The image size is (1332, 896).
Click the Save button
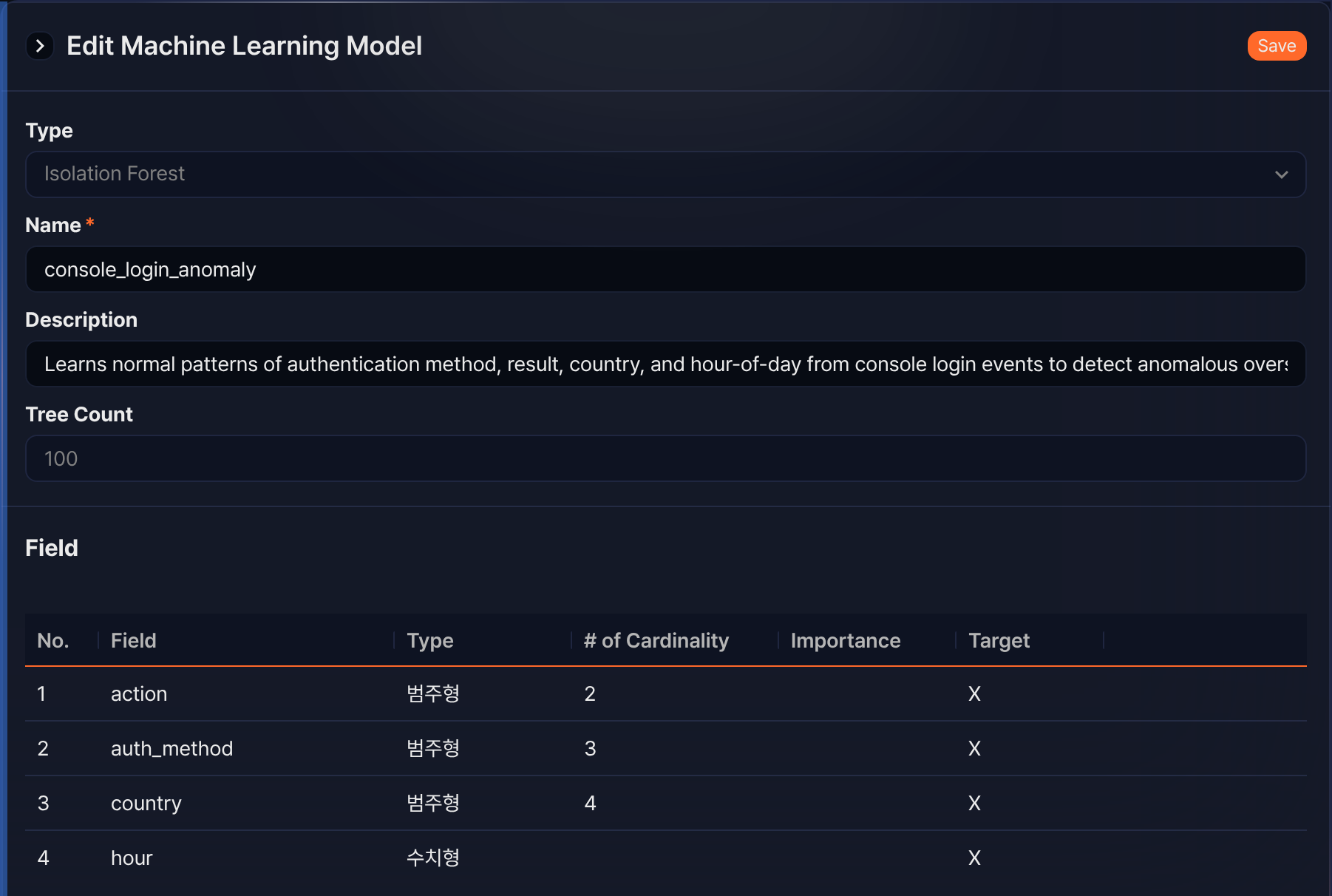(1277, 46)
